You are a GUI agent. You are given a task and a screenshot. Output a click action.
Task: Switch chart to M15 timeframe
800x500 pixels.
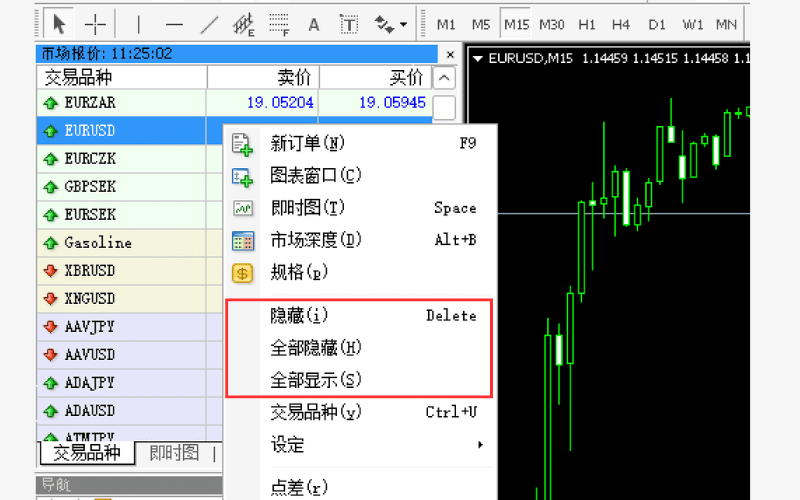coord(516,24)
